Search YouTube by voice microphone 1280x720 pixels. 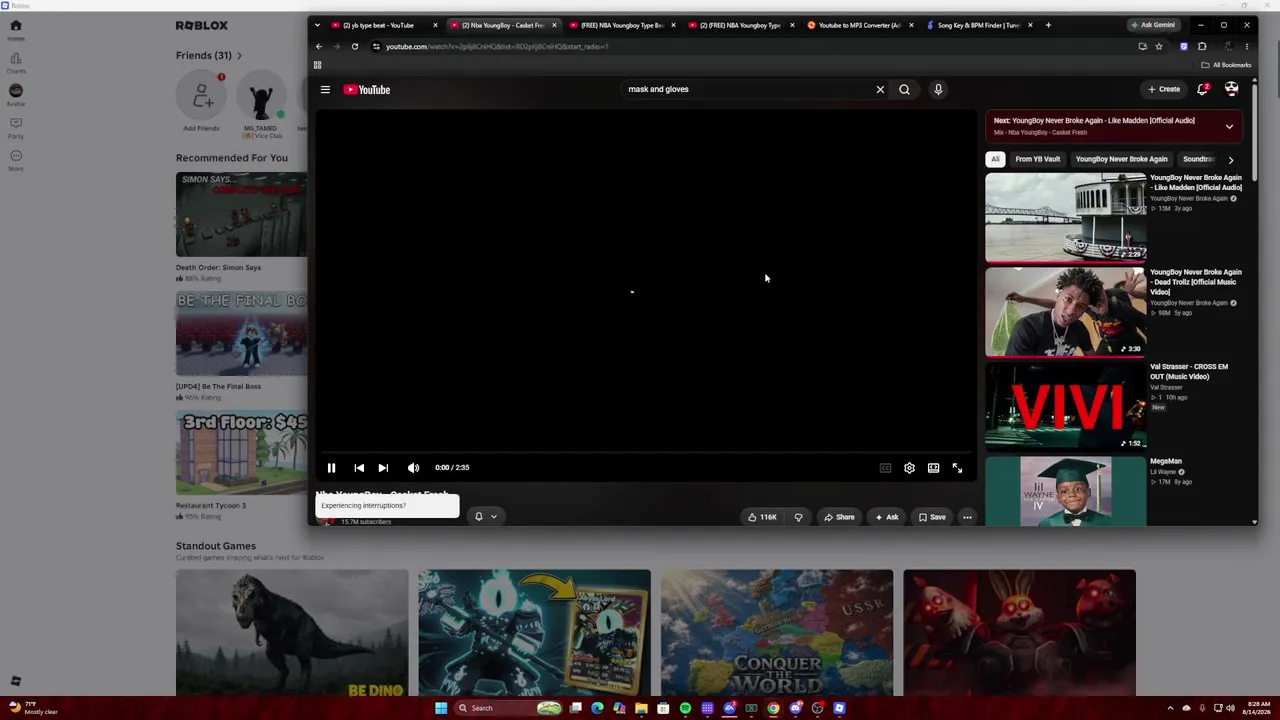[x=938, y=90]
